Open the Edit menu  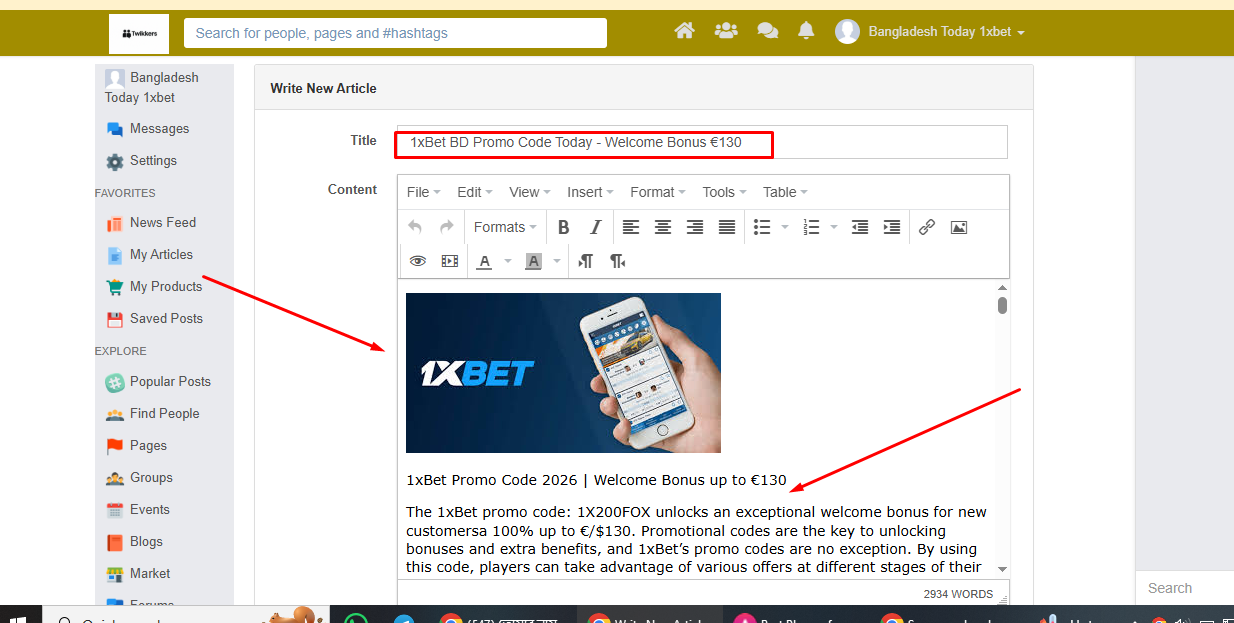tap(474, 192)
